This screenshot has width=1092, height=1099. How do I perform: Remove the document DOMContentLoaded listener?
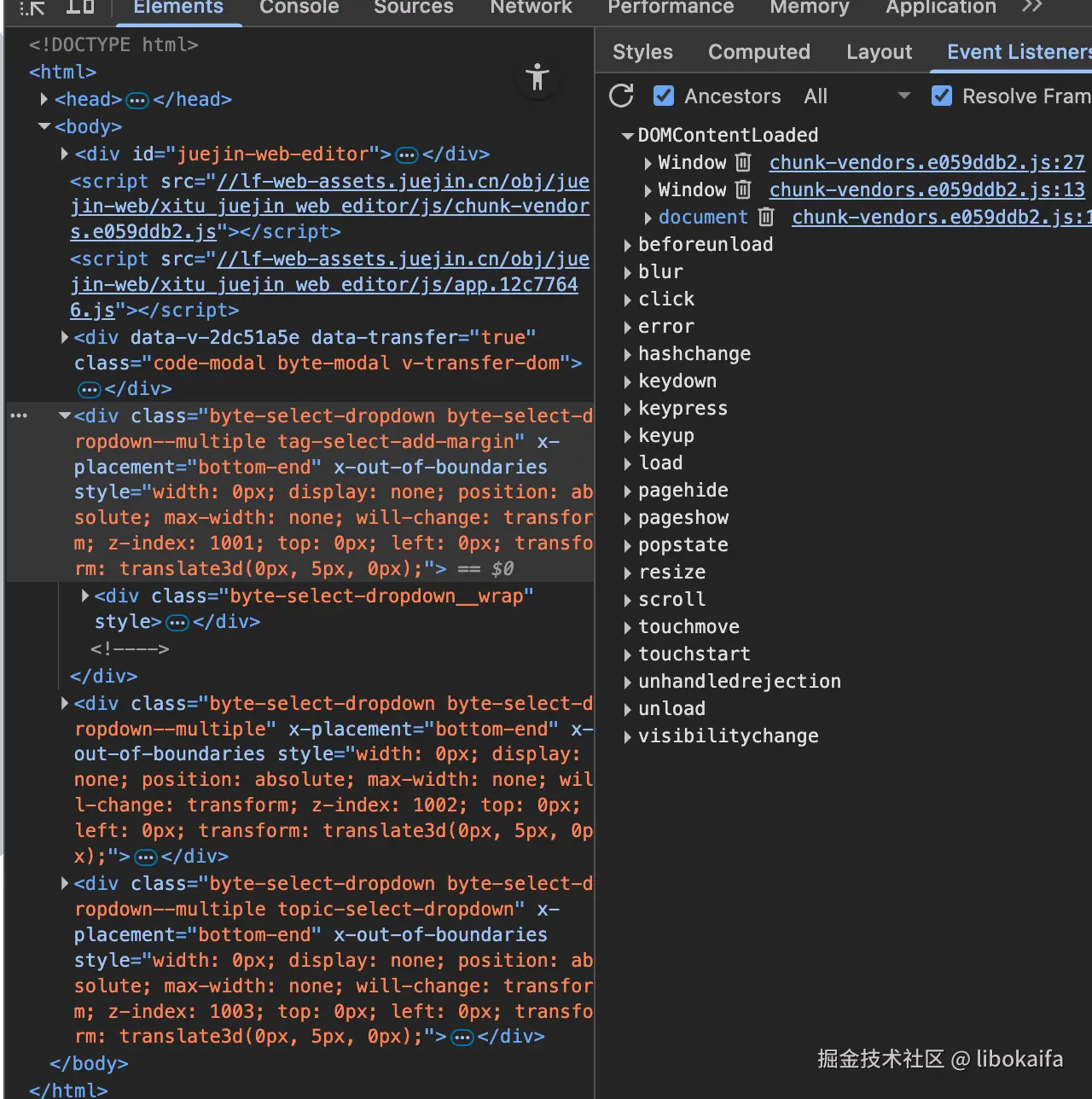point(766,217)
